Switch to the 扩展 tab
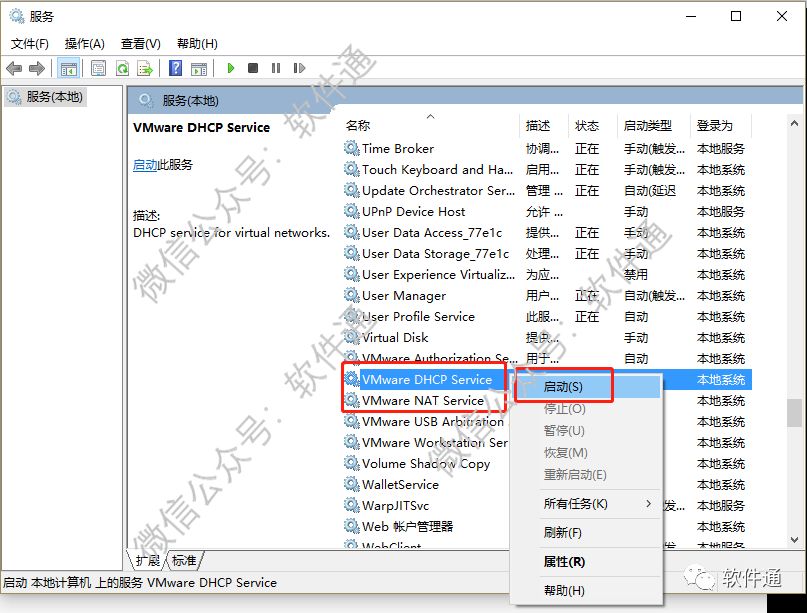Screen dimensions: 807x613 [147, 560]
